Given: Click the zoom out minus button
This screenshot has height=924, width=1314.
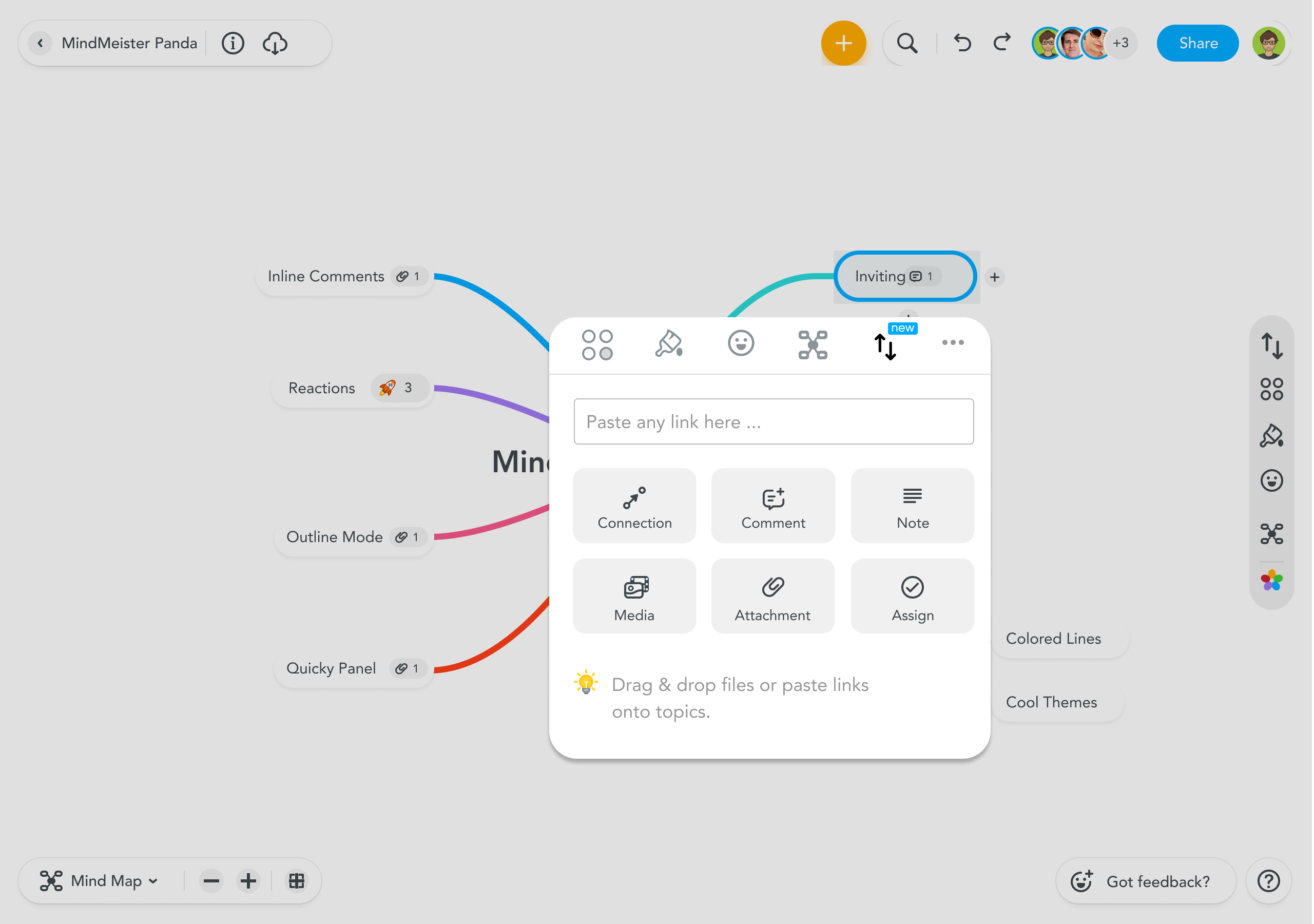Looking at the screenshot, I should click(x=211, y=880).
